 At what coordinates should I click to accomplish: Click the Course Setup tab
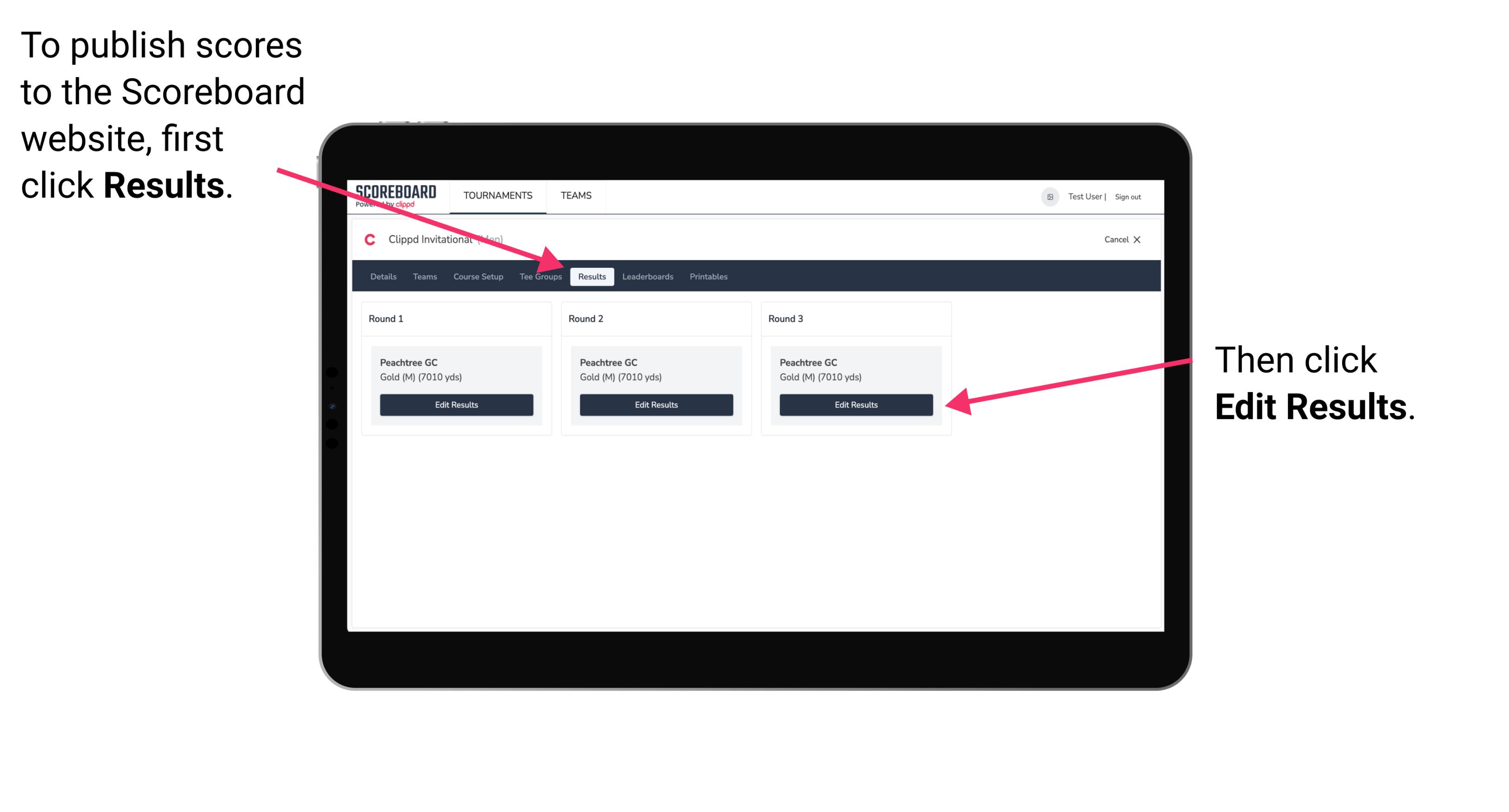(477, 277)
